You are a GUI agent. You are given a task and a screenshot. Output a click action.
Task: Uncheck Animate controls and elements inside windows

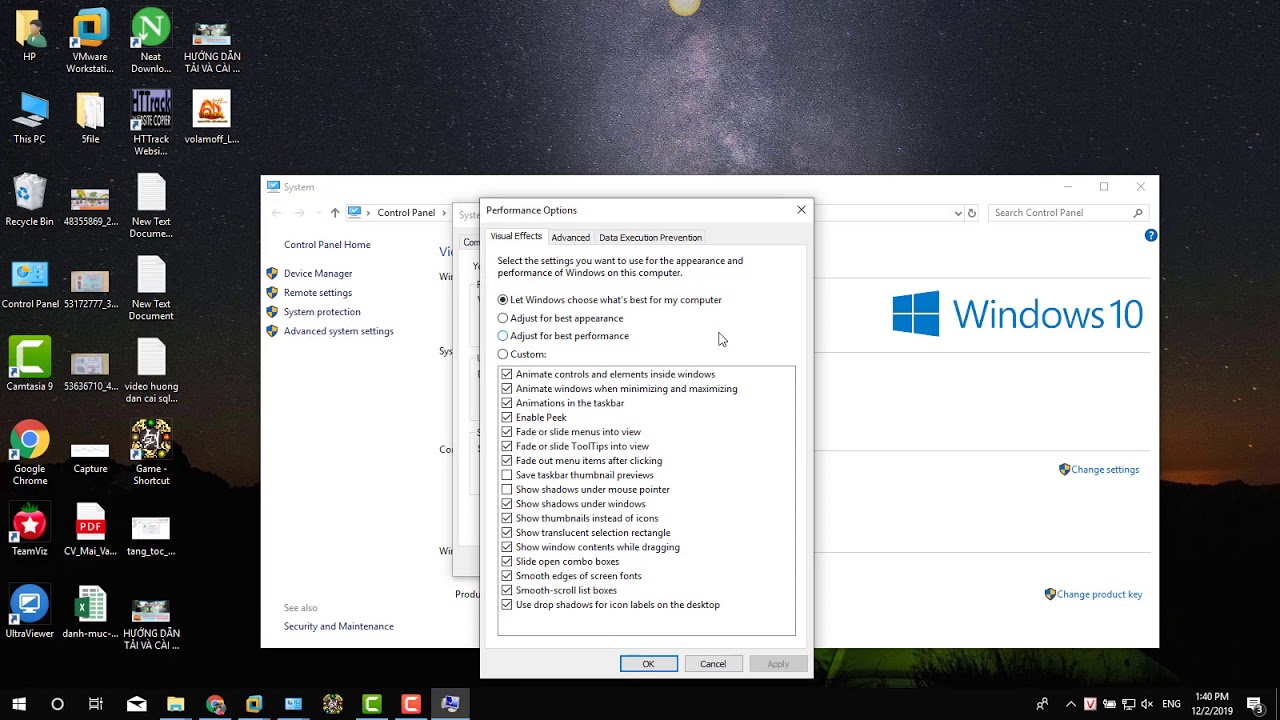[507, 374]
